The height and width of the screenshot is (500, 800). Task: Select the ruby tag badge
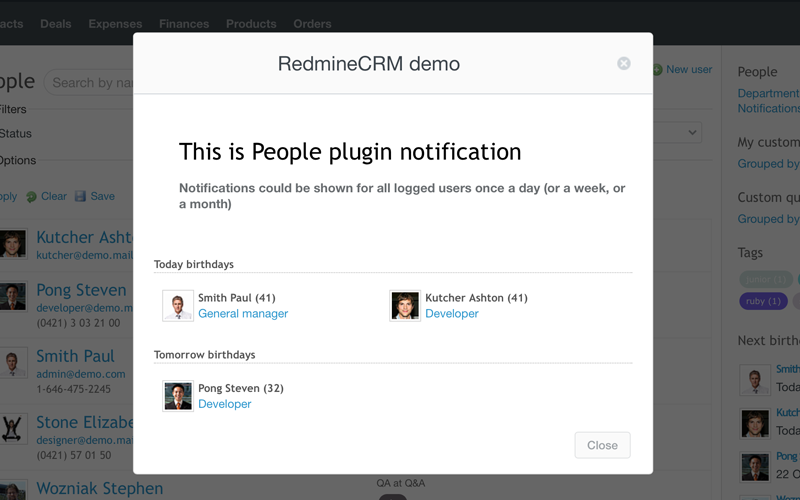point(763,301)
